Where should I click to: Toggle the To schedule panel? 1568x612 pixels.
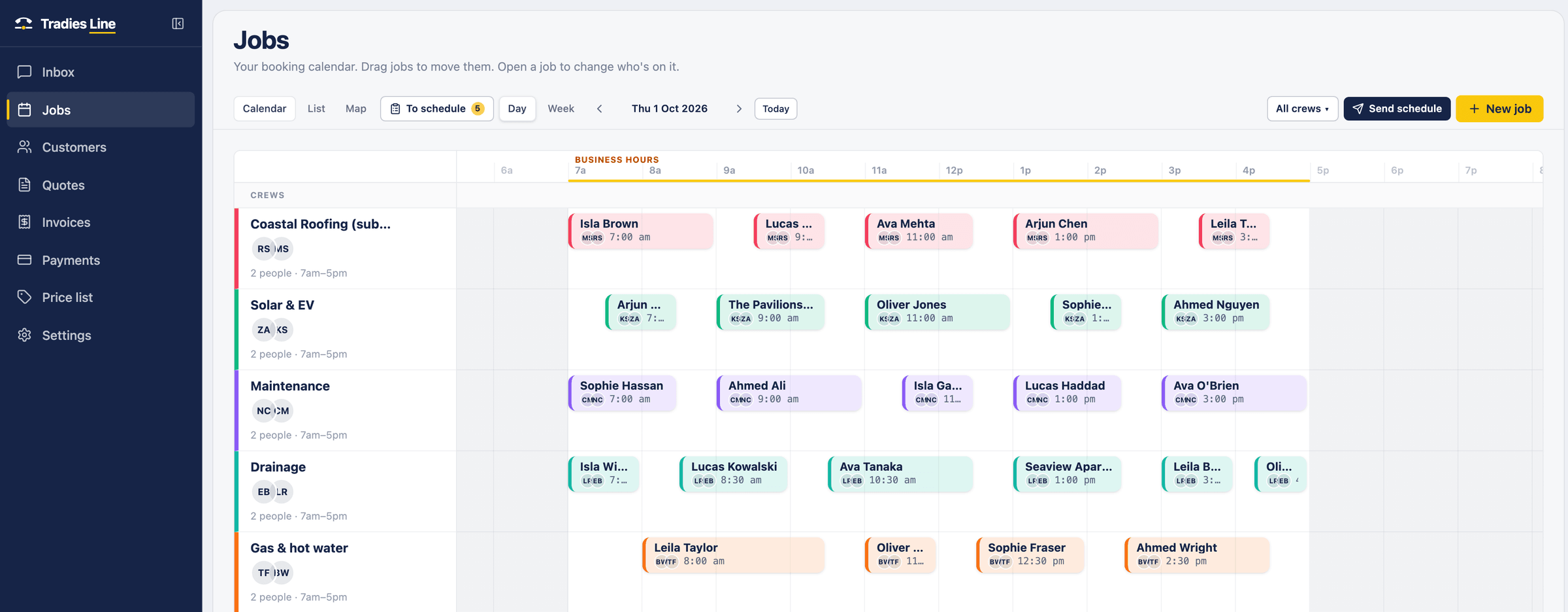tap(436, 109)
